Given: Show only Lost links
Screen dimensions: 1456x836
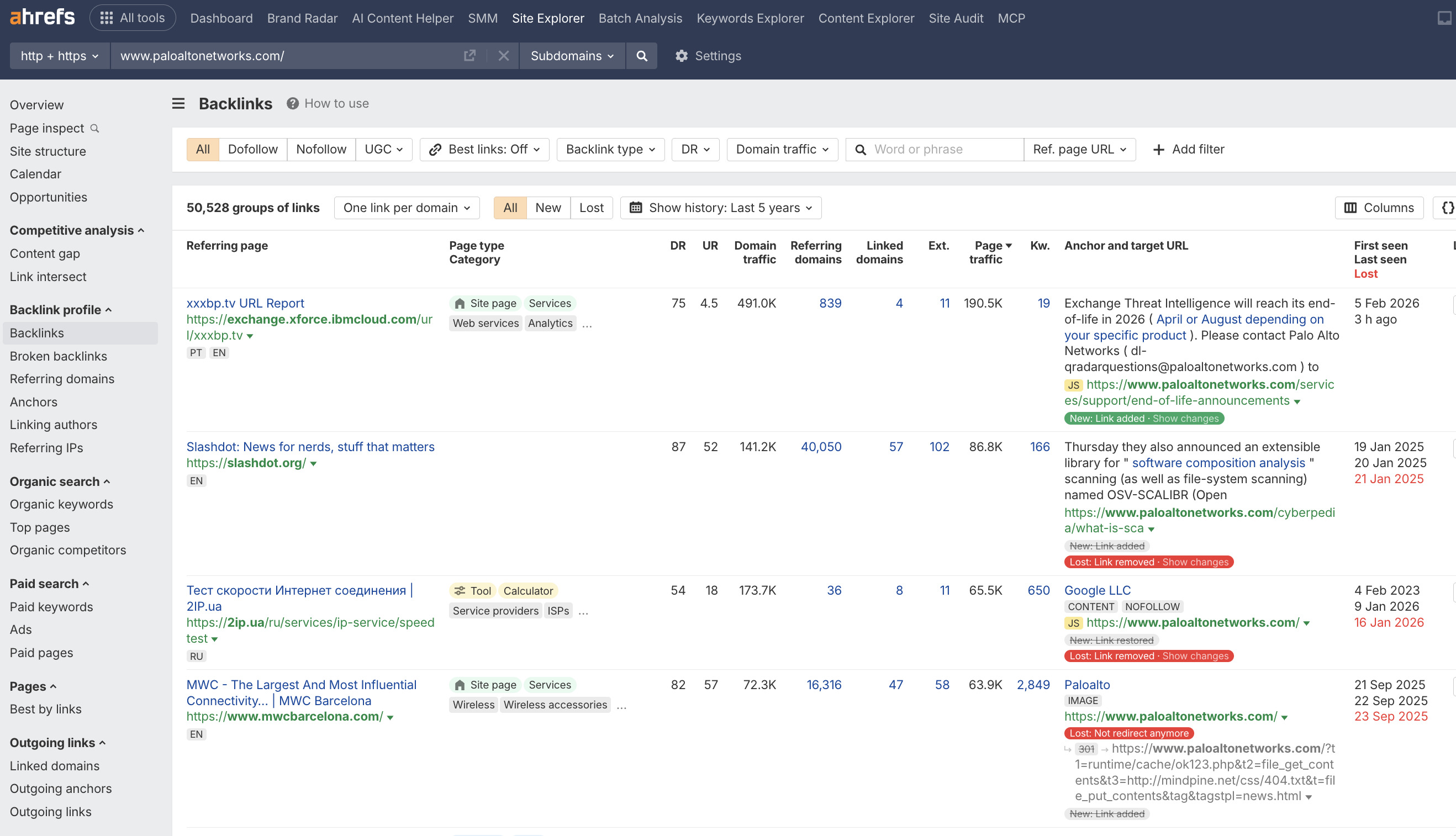Looking at the screenshot, I should click(x=592, y=207).
